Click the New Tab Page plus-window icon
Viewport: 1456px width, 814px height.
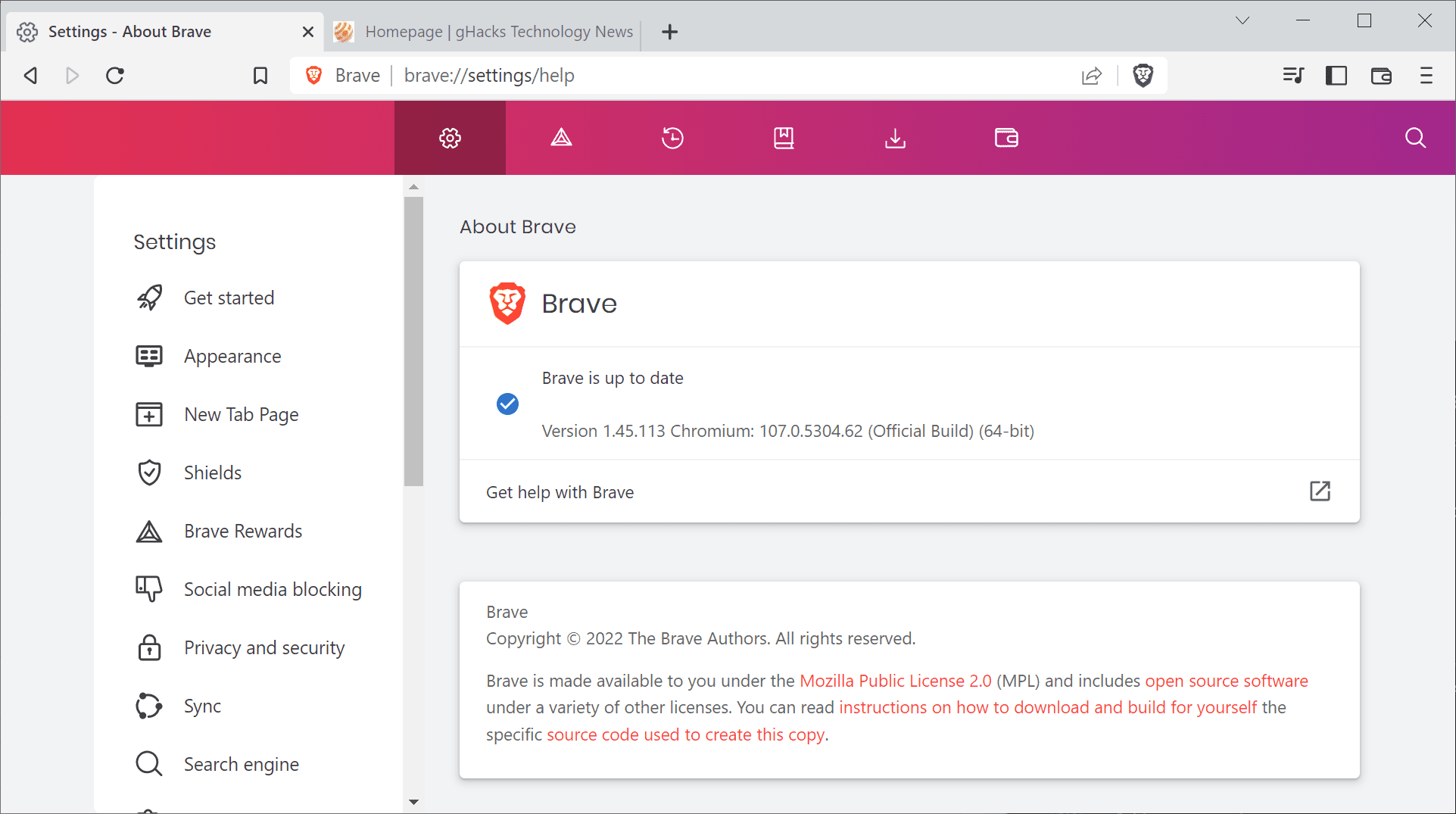tap(149, 414)
